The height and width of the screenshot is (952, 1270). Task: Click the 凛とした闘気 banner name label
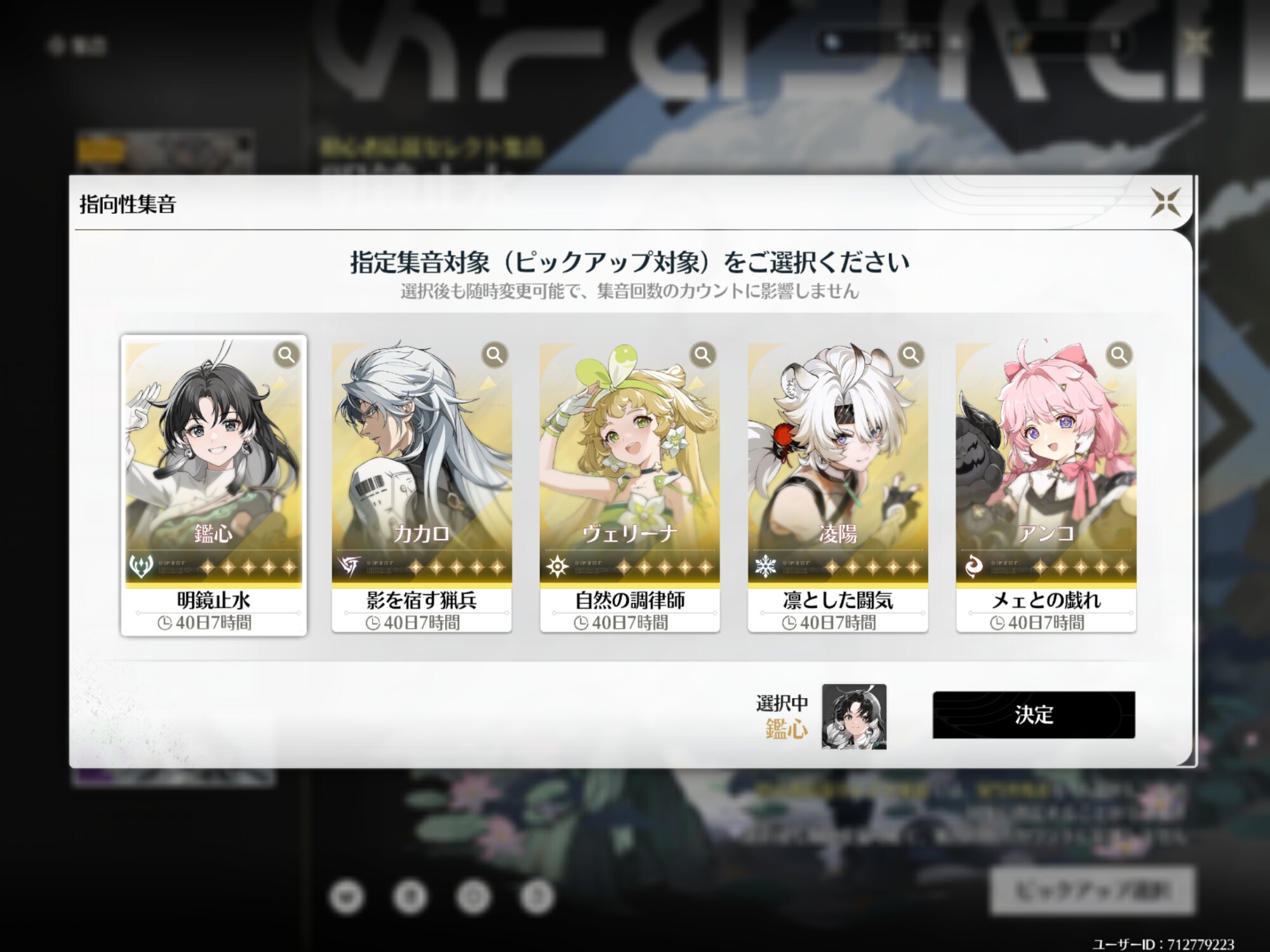pyautogui.click(x=838, y=600)
